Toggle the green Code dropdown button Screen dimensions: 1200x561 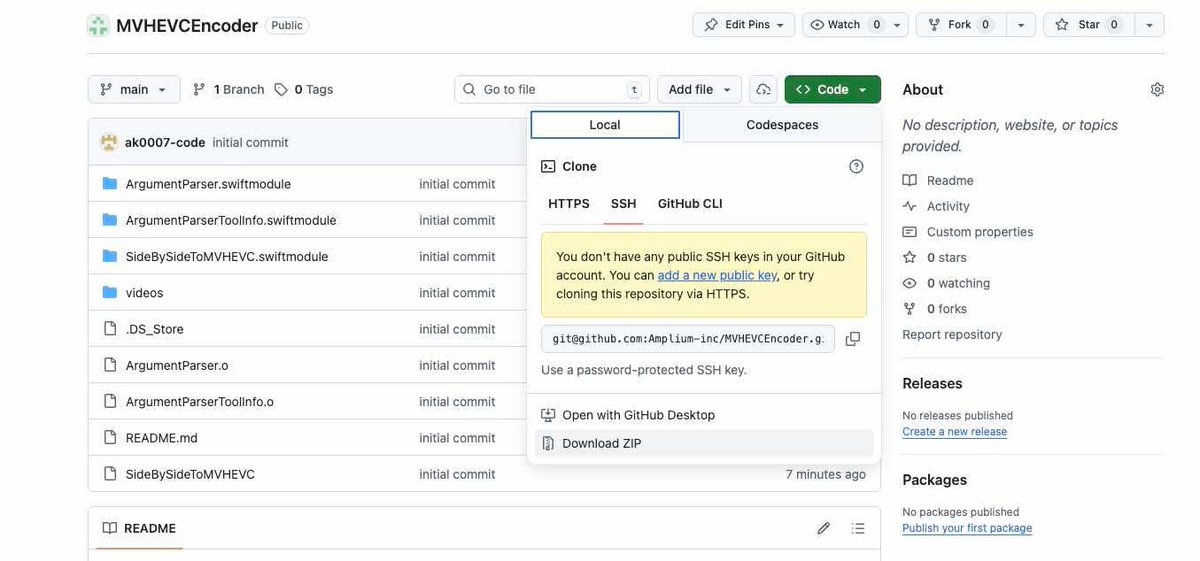[x=833, y=89]
